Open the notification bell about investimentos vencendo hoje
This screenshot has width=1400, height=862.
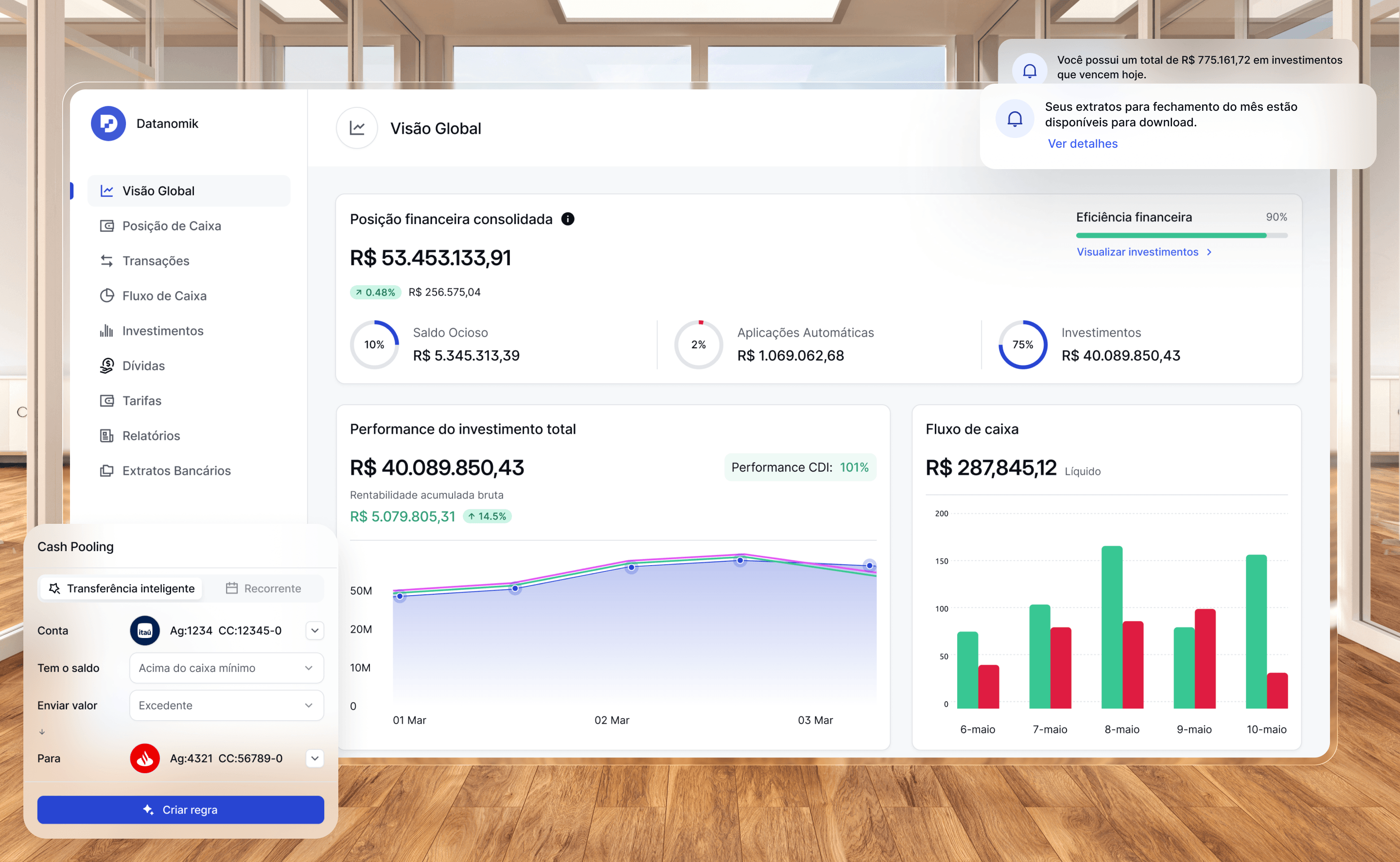click(x=1029, y=71)
